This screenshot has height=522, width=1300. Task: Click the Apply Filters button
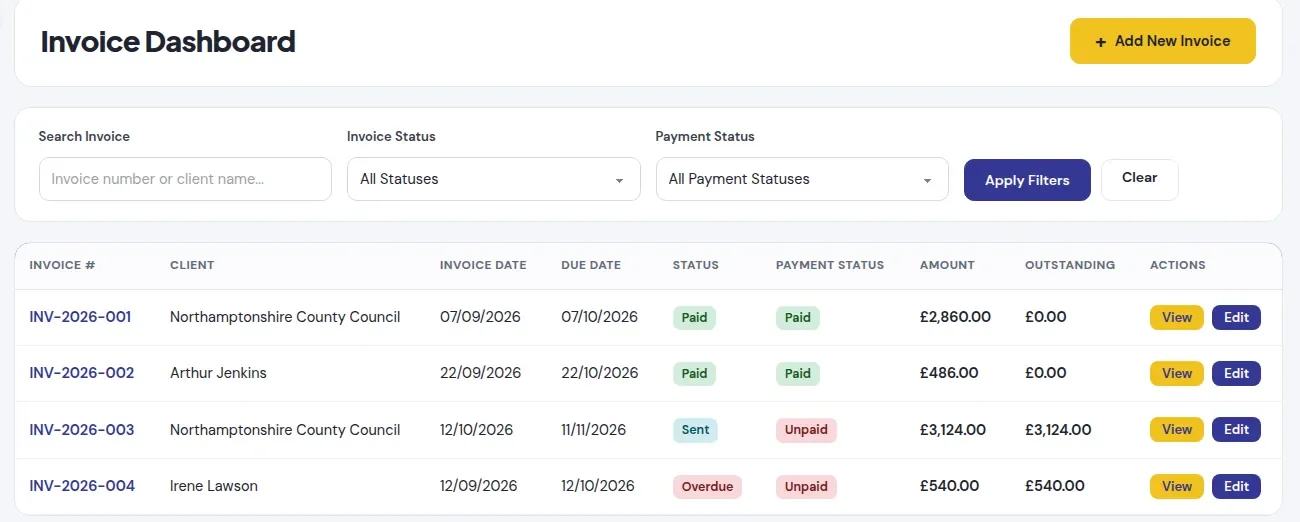tap(1027, 180)
